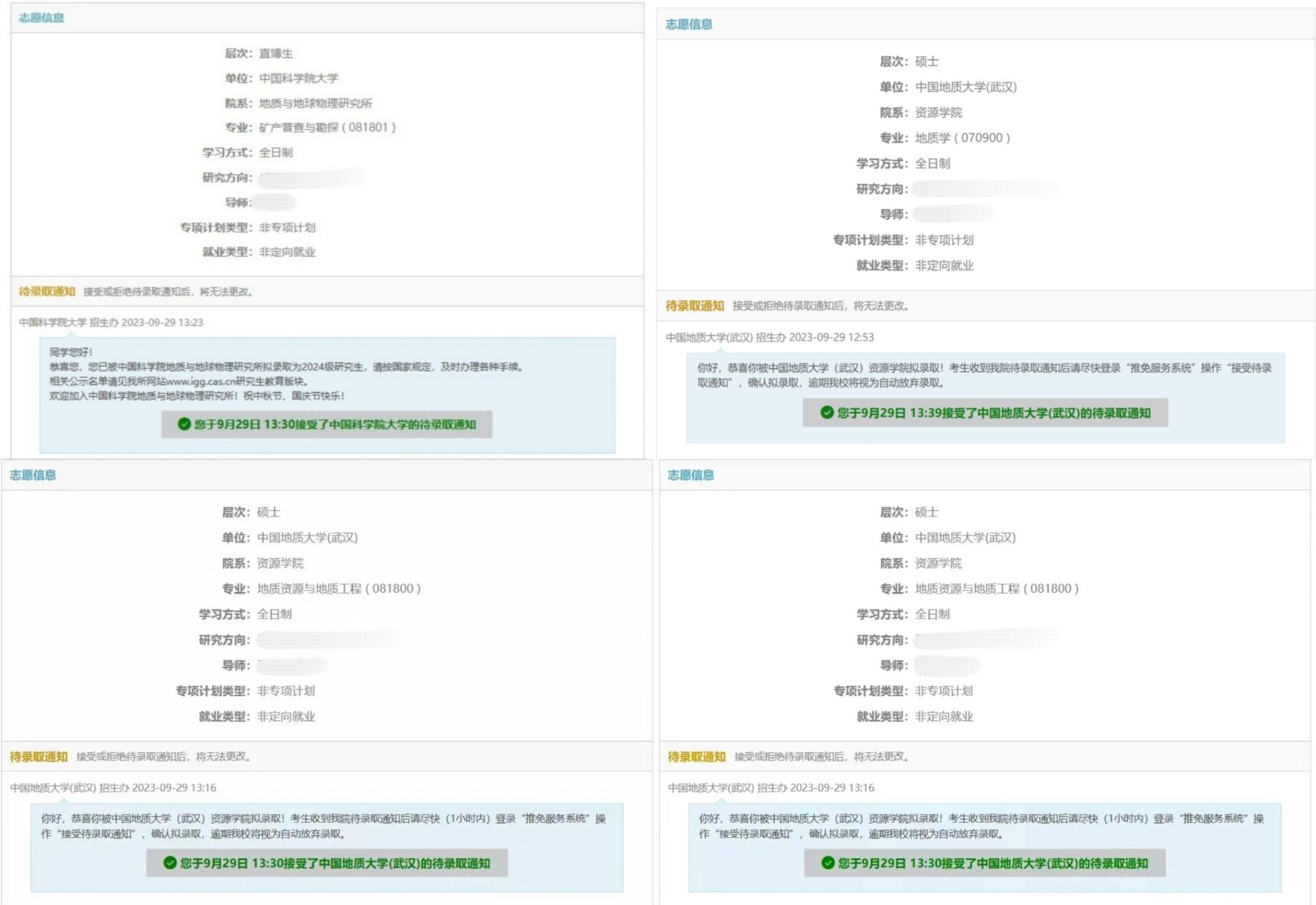Click blurred 导师 field in 地质学 (070900) panel
The height and width of the screenshot is (905, 1316).
pos(952,214)
